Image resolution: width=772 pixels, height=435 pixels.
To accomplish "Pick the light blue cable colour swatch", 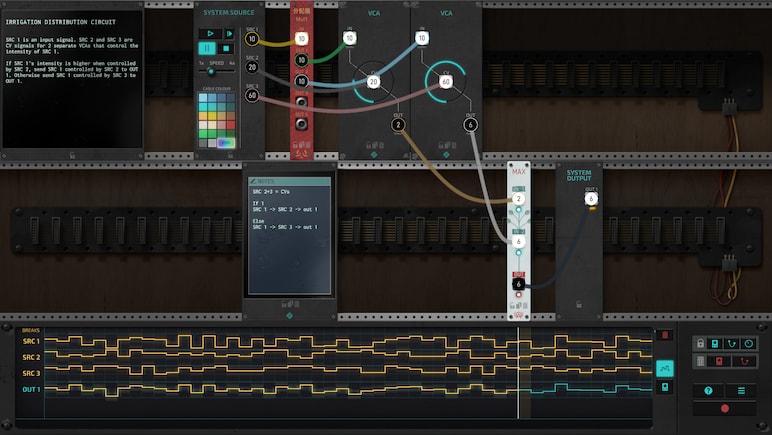I will 203,97.
